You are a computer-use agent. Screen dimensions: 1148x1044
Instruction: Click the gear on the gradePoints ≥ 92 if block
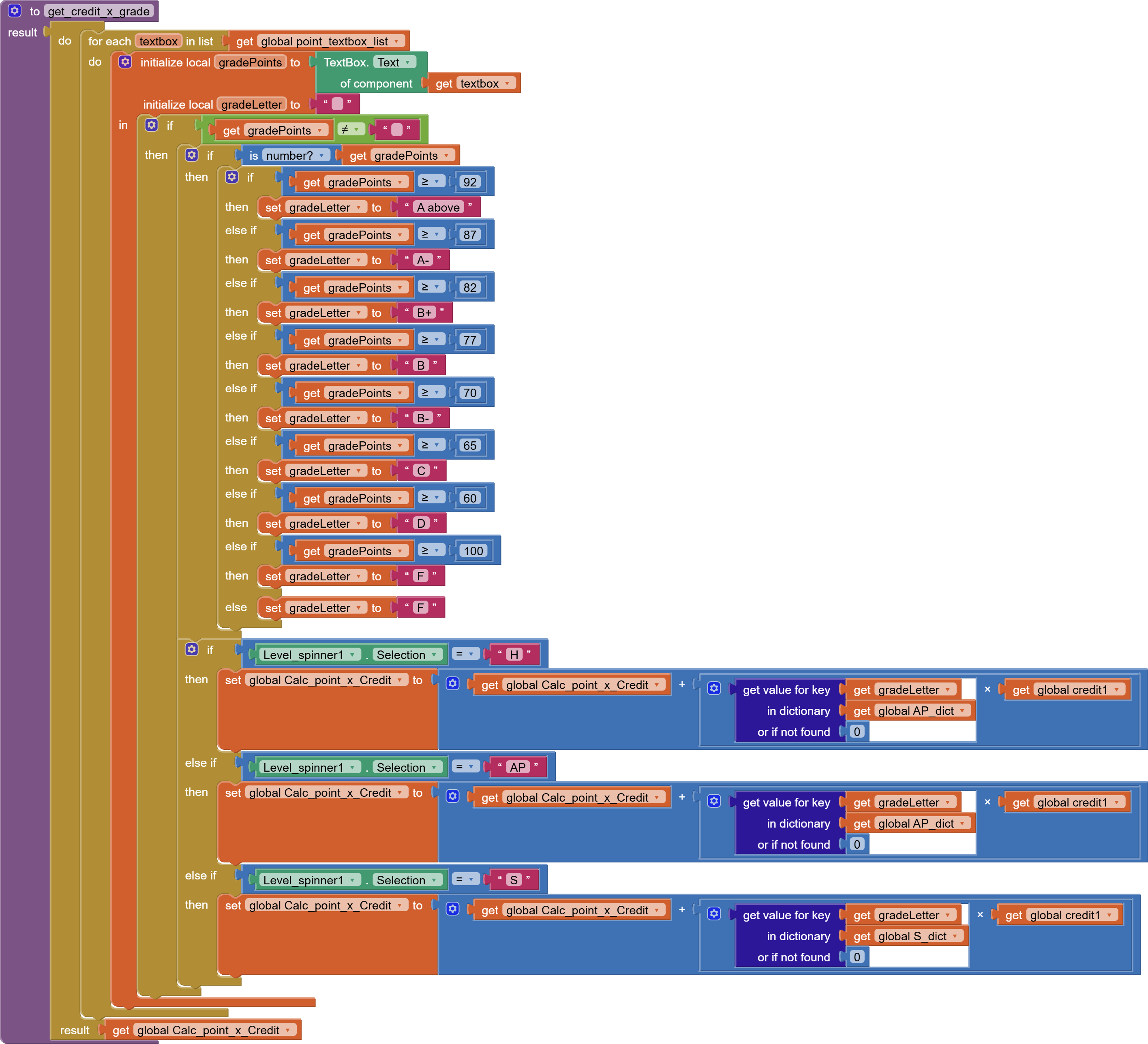pos(232,176)
